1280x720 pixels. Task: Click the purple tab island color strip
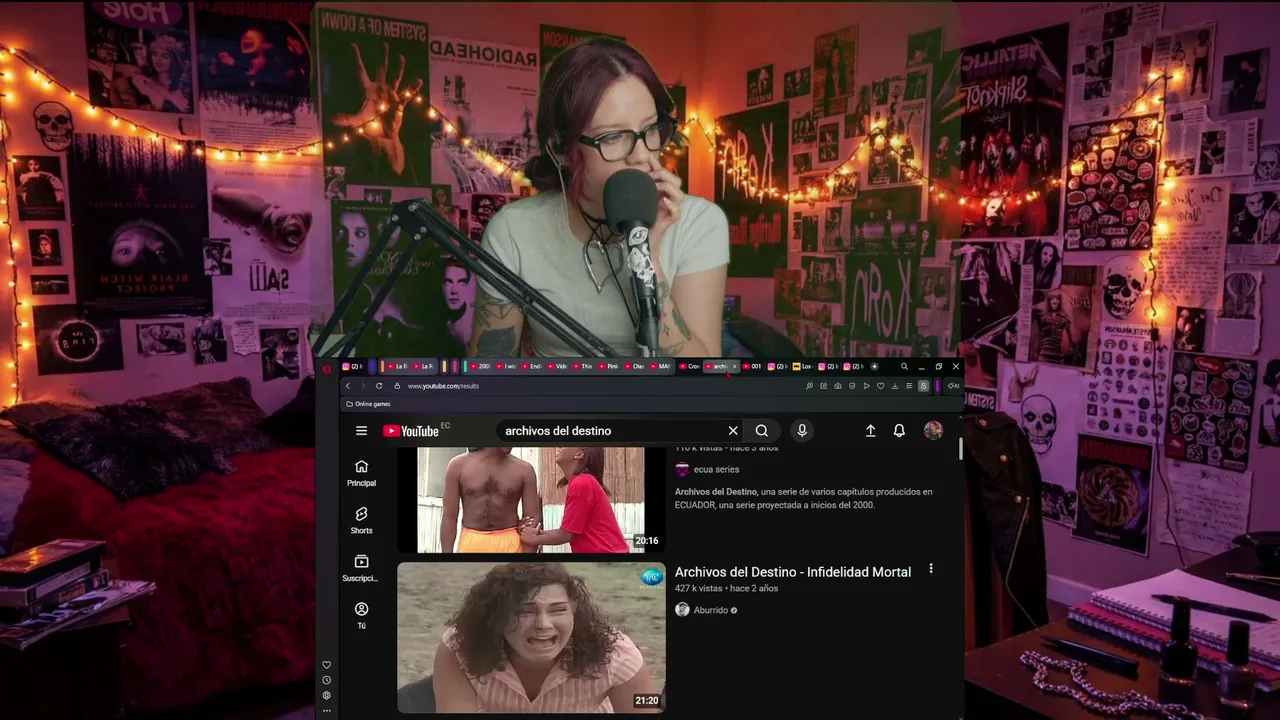[372, 367]
